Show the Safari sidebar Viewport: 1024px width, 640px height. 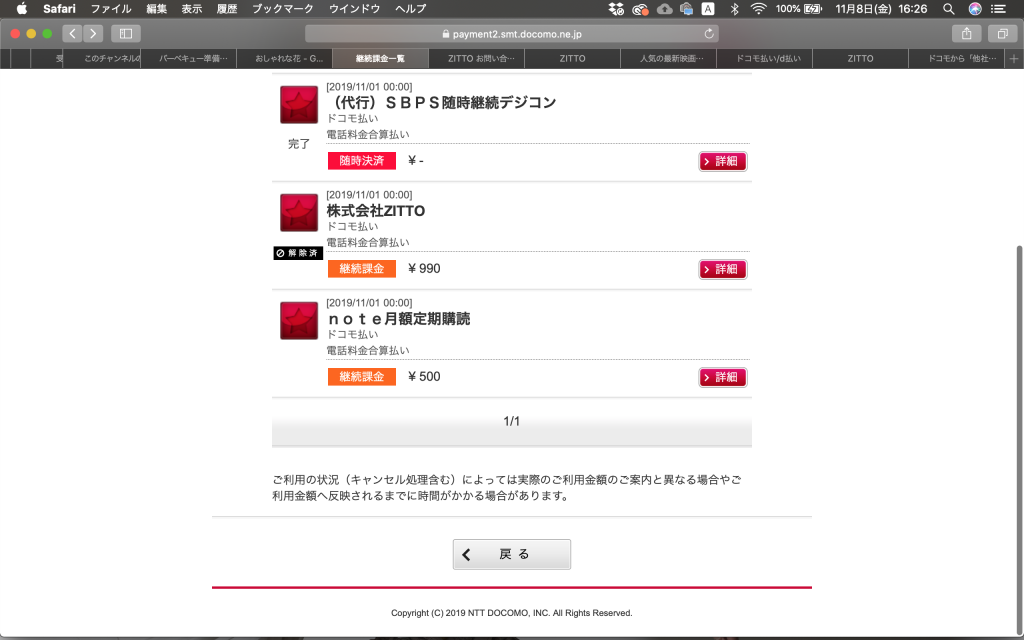(x=126, y=33)
